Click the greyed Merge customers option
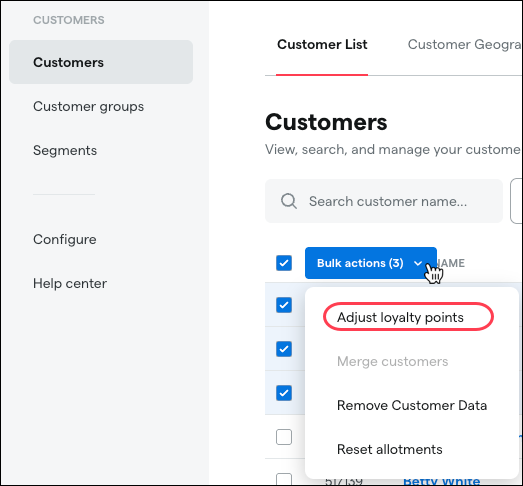Viewport: 523px width, 486px height. 393,361
